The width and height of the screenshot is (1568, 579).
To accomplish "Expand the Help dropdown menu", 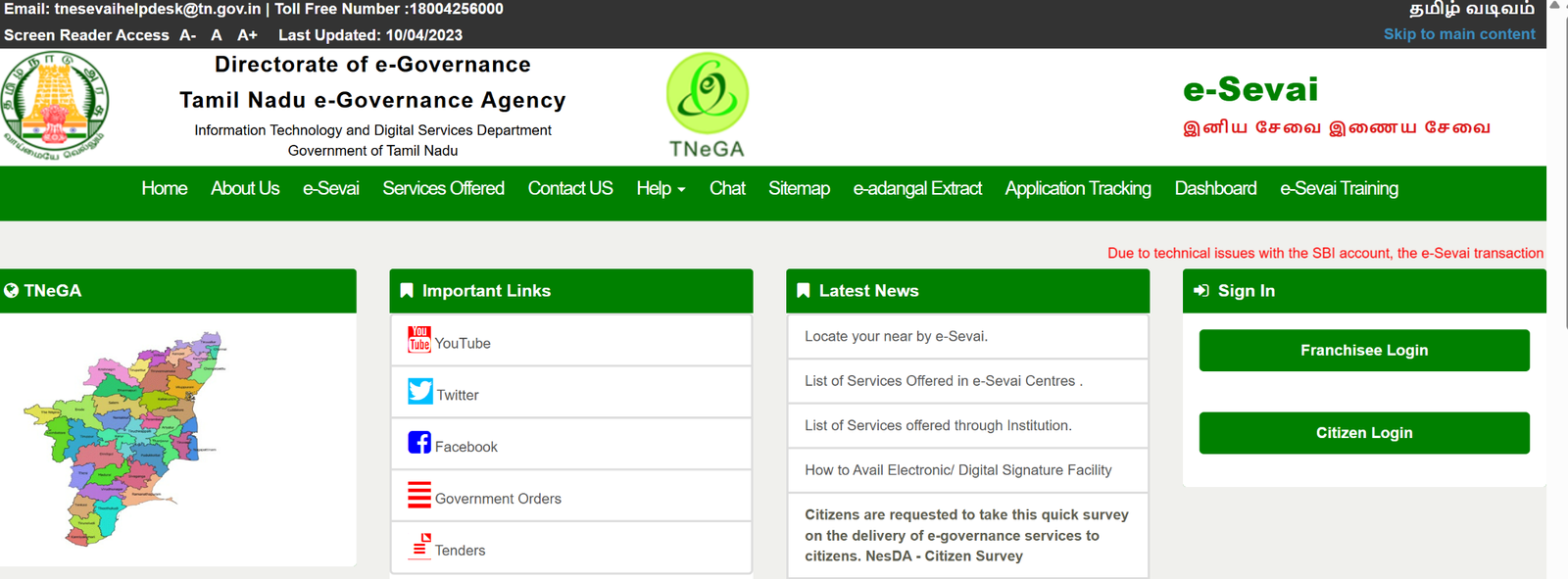I will coord(661,189).
